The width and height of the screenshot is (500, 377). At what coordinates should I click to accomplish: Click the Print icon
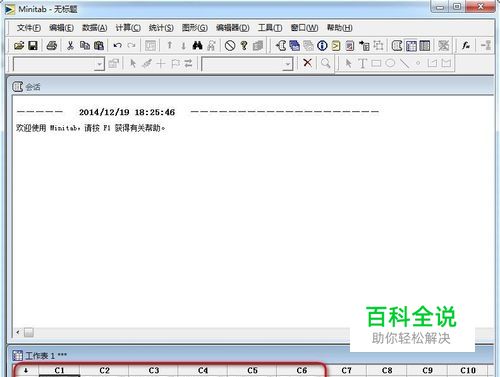52,46
